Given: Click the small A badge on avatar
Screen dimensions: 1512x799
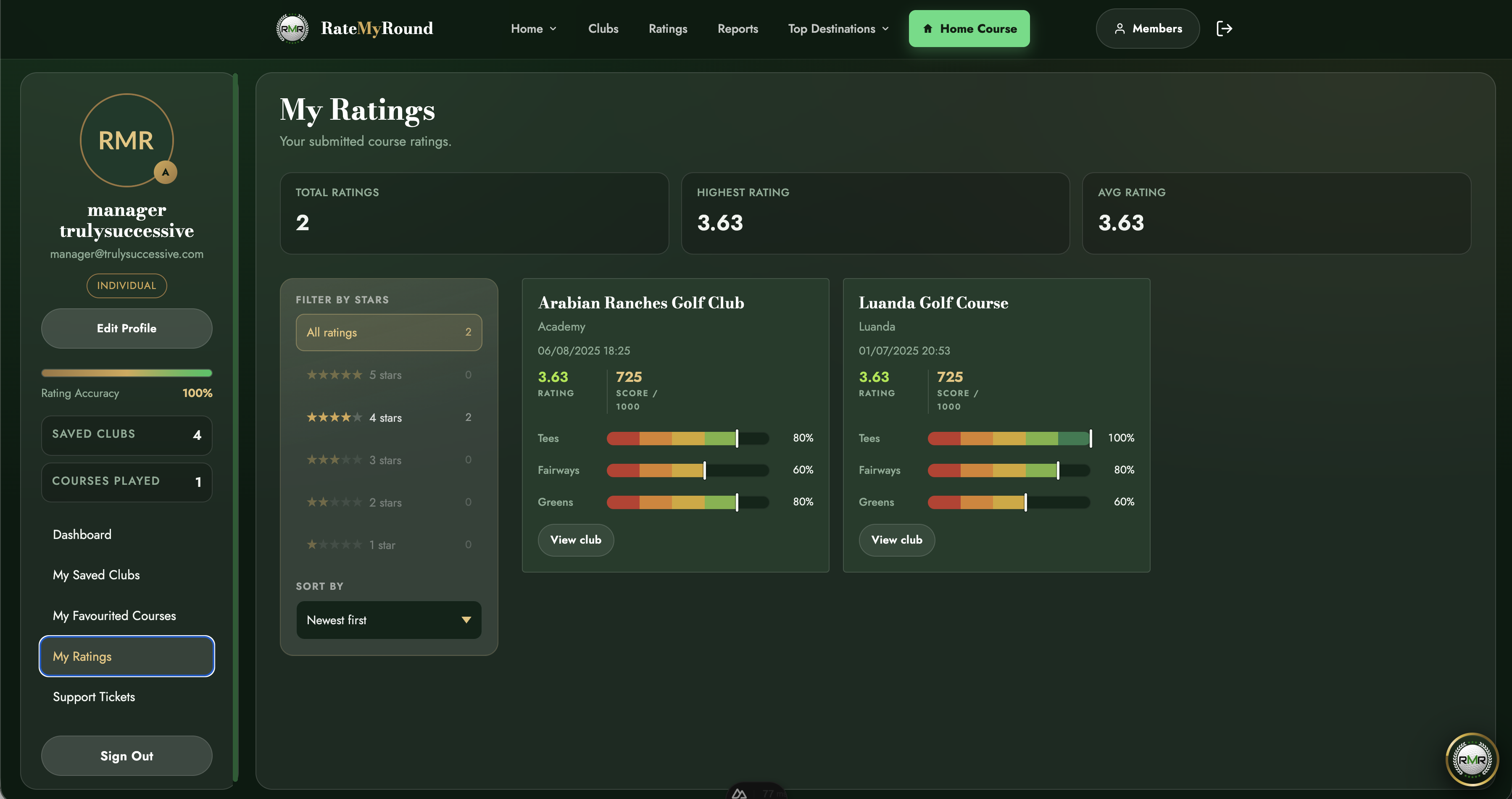Looking at the screenshot, I should (166, 172).
